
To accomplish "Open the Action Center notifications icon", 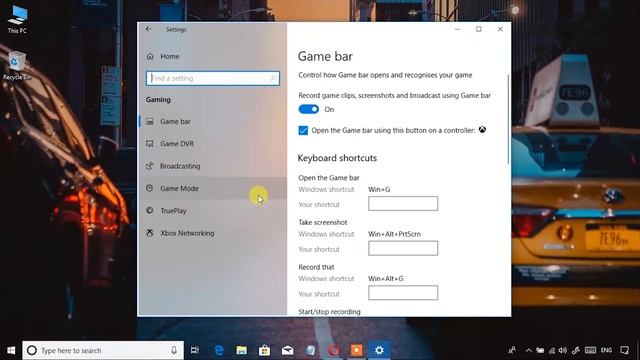I will point(624,350).
